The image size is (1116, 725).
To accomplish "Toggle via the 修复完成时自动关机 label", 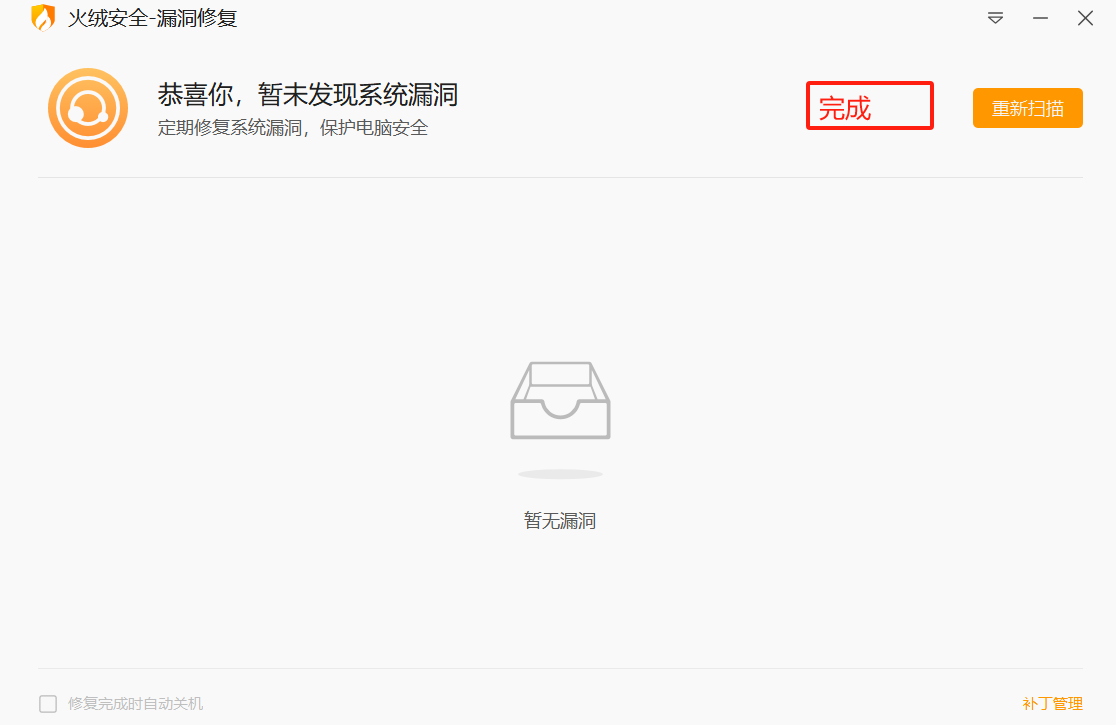I will click(135, 704).
